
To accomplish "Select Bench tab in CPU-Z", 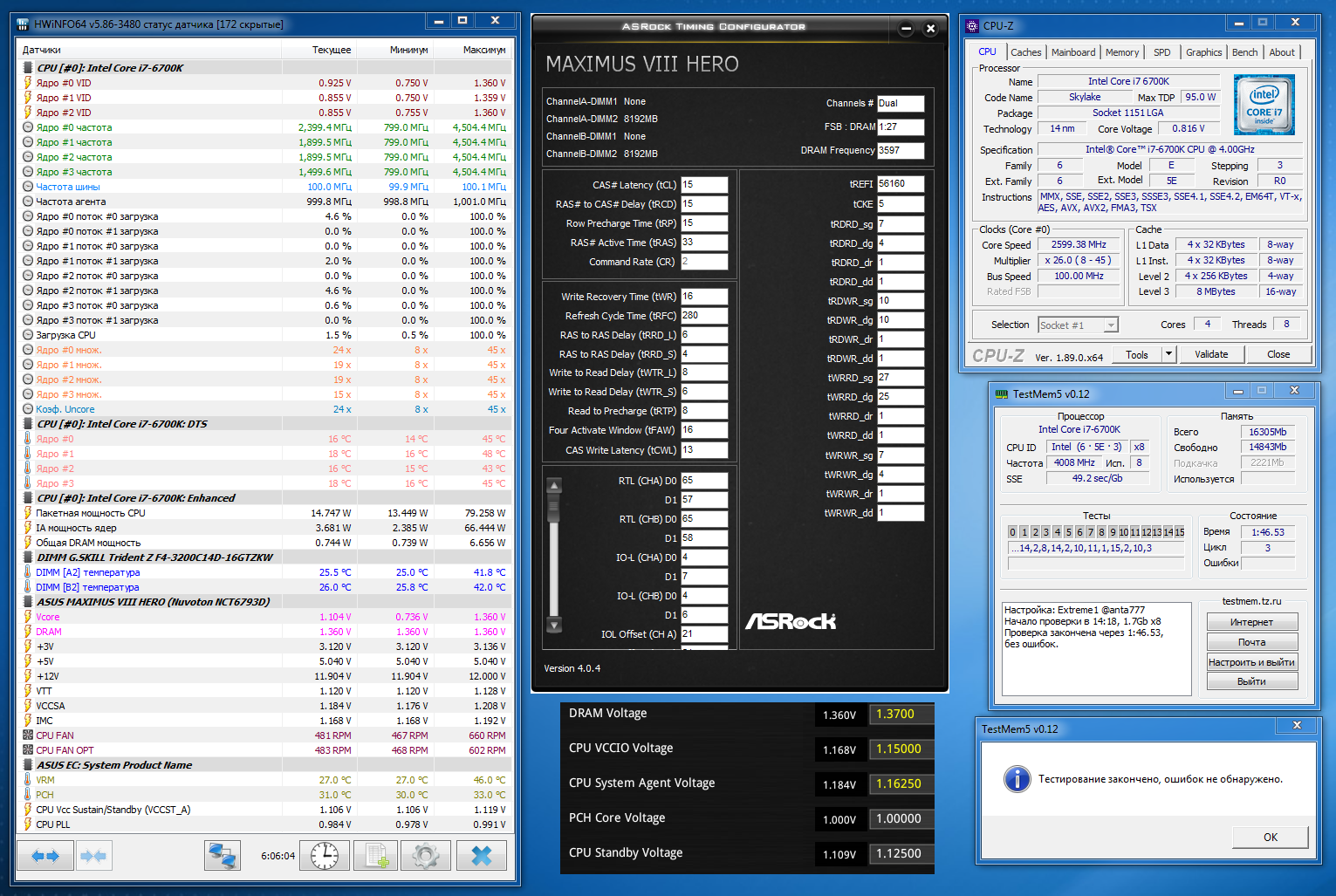I will (x=1245, y=52).
